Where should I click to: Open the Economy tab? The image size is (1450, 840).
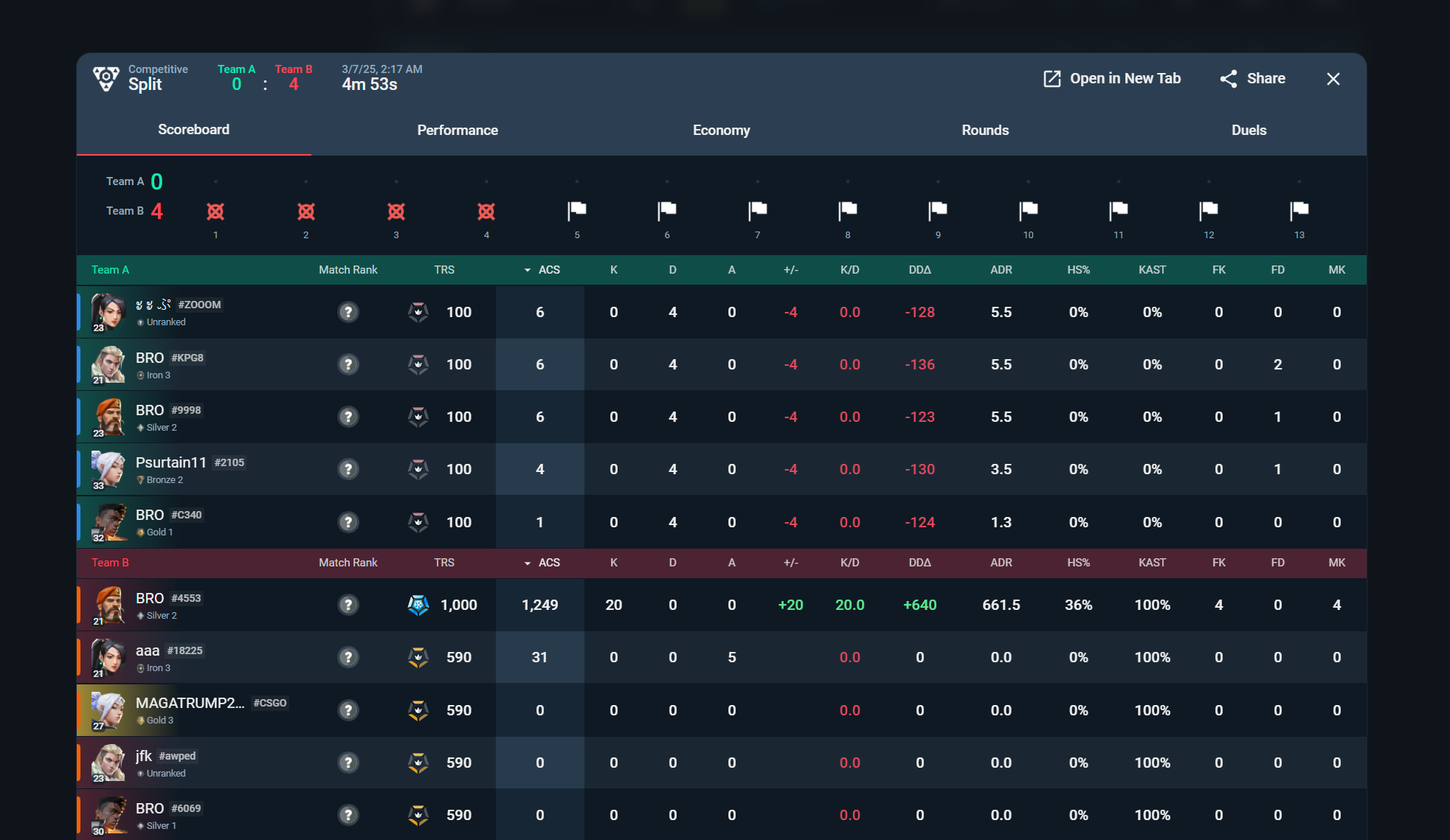click(x=721, y=130)
